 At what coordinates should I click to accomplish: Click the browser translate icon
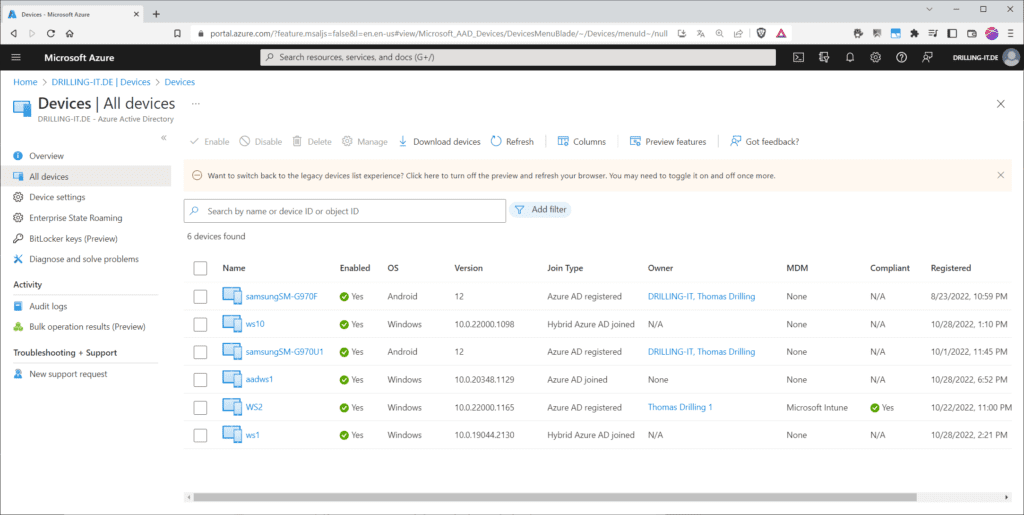tap(701, 33)
